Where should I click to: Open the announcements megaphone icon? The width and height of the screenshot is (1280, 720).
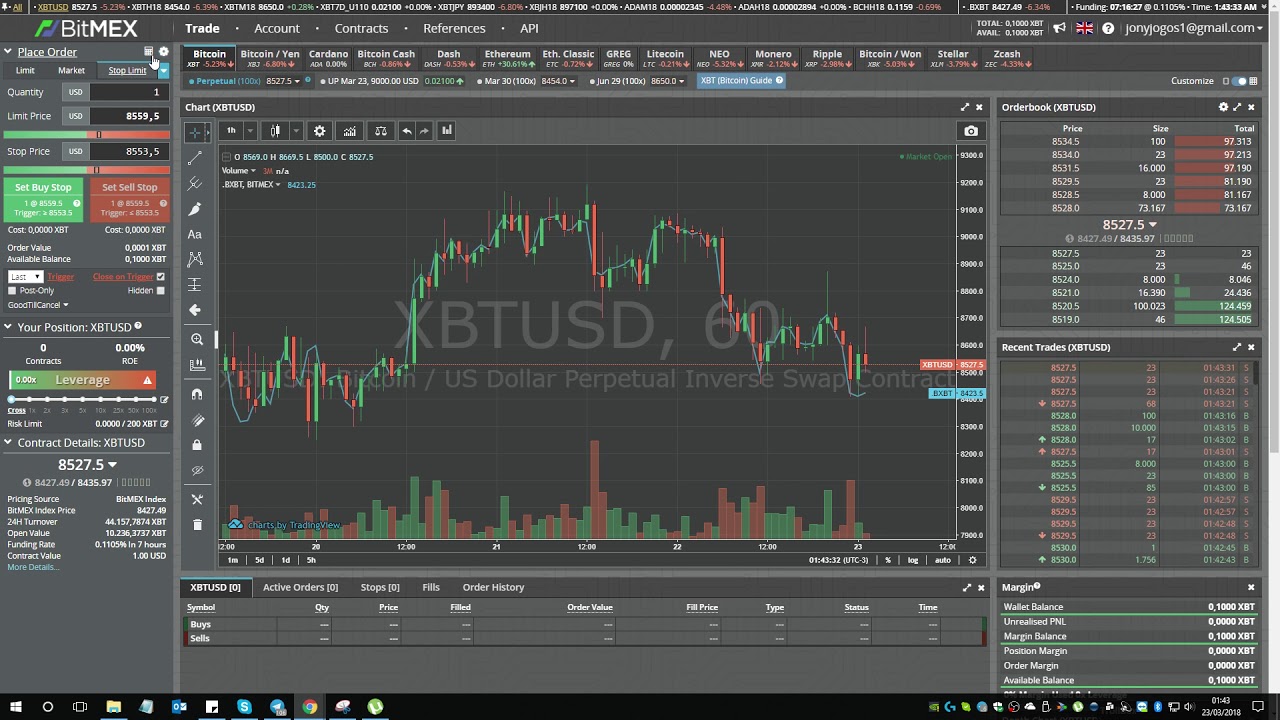[1060, 29]
